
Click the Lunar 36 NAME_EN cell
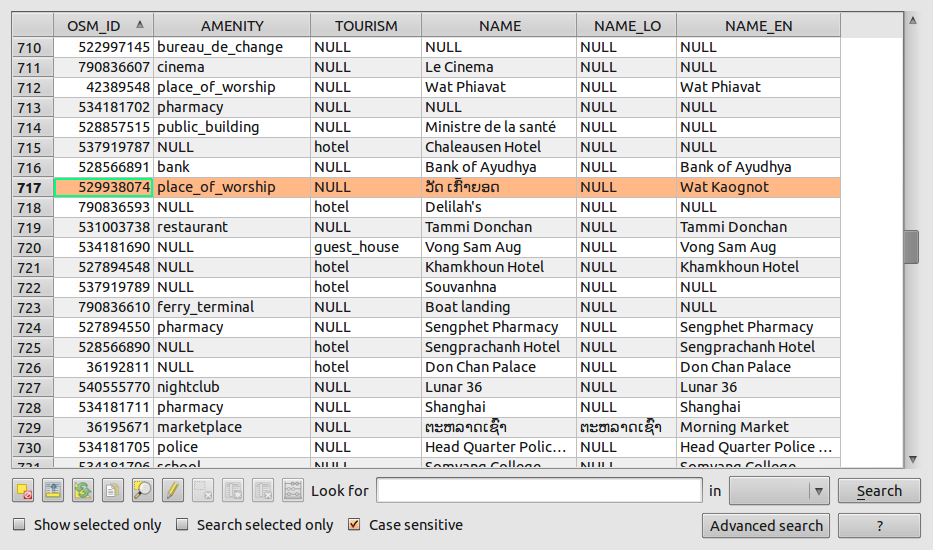pos(759,388)
